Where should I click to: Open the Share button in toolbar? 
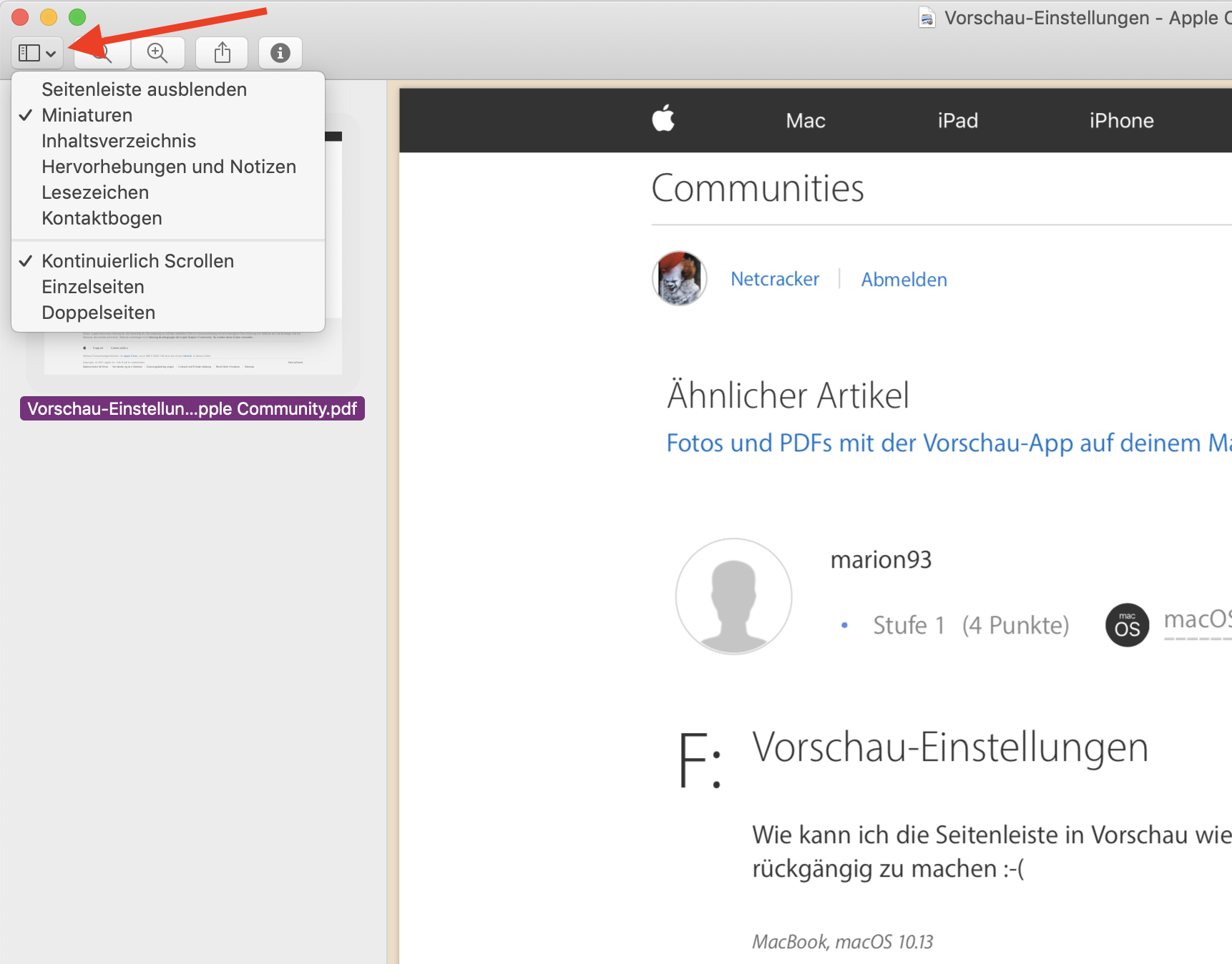[x=223, y=53]
